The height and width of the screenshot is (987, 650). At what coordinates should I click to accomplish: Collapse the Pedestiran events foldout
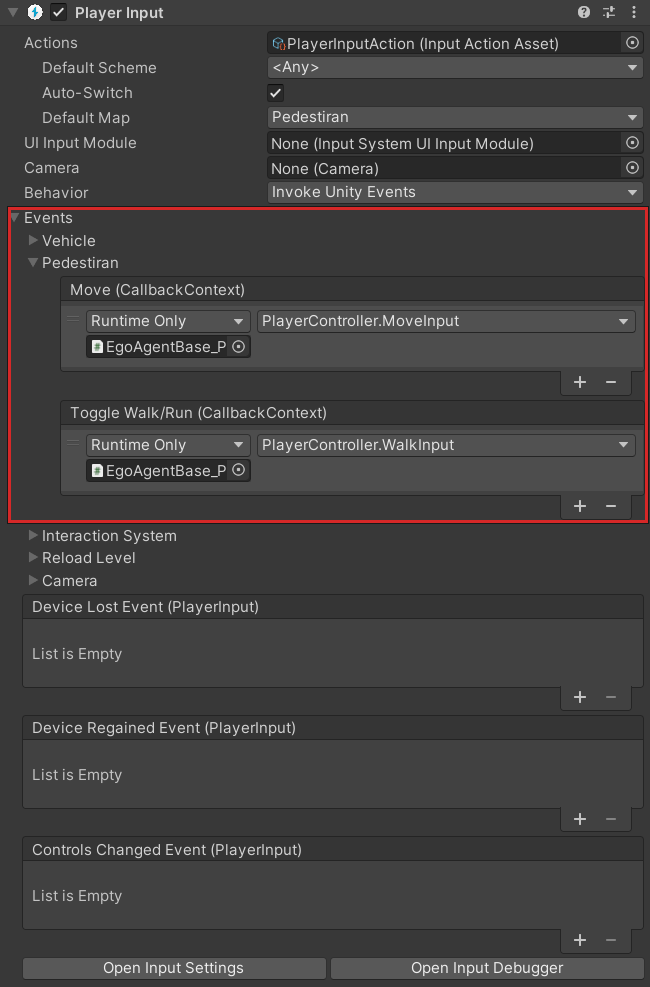(33, 262)
